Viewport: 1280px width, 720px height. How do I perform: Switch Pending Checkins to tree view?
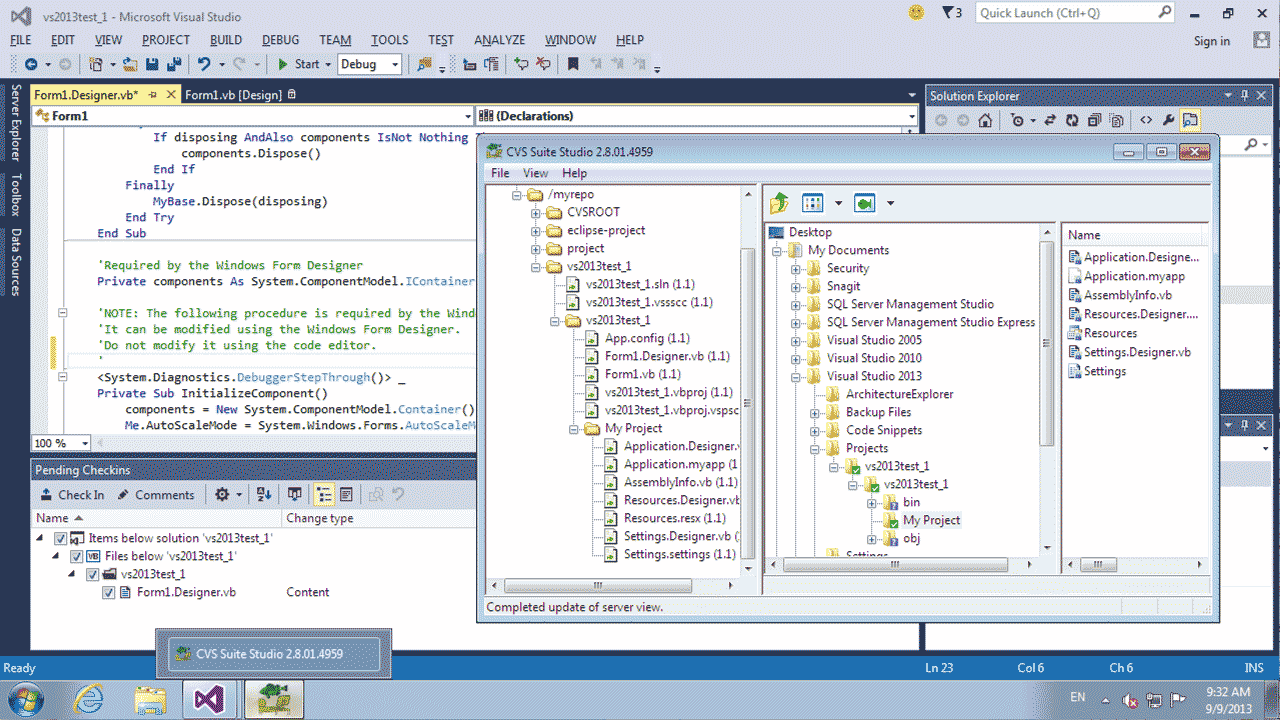pyautogui.click(x=324, y=494)
